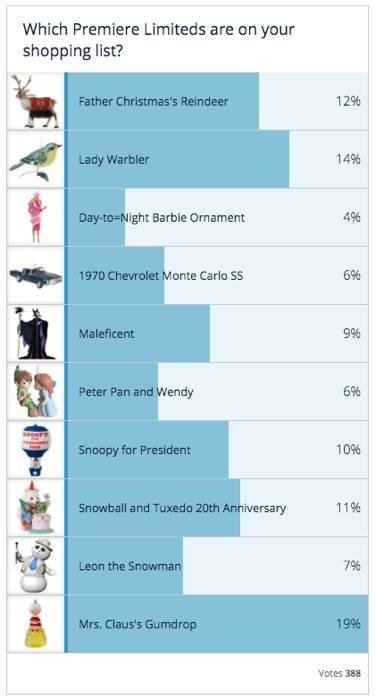Select the Snoopy balloon ornament image

pos(36,450)
